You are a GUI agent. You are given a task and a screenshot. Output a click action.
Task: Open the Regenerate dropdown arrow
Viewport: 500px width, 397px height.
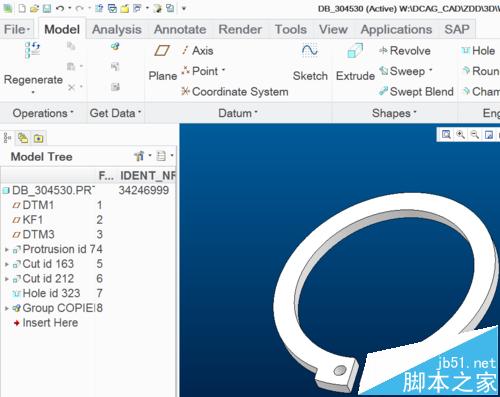click(33, 92)
